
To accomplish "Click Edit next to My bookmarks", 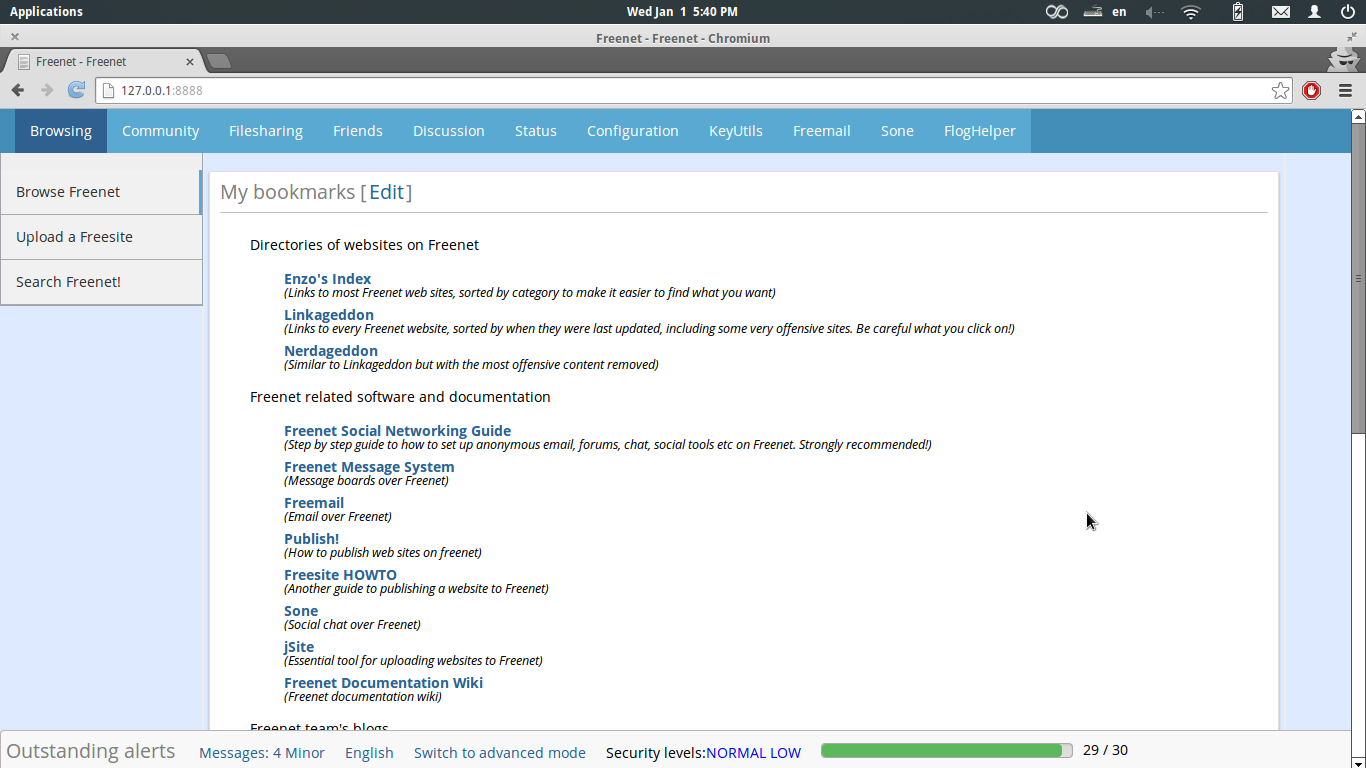I will pos(386,192).
